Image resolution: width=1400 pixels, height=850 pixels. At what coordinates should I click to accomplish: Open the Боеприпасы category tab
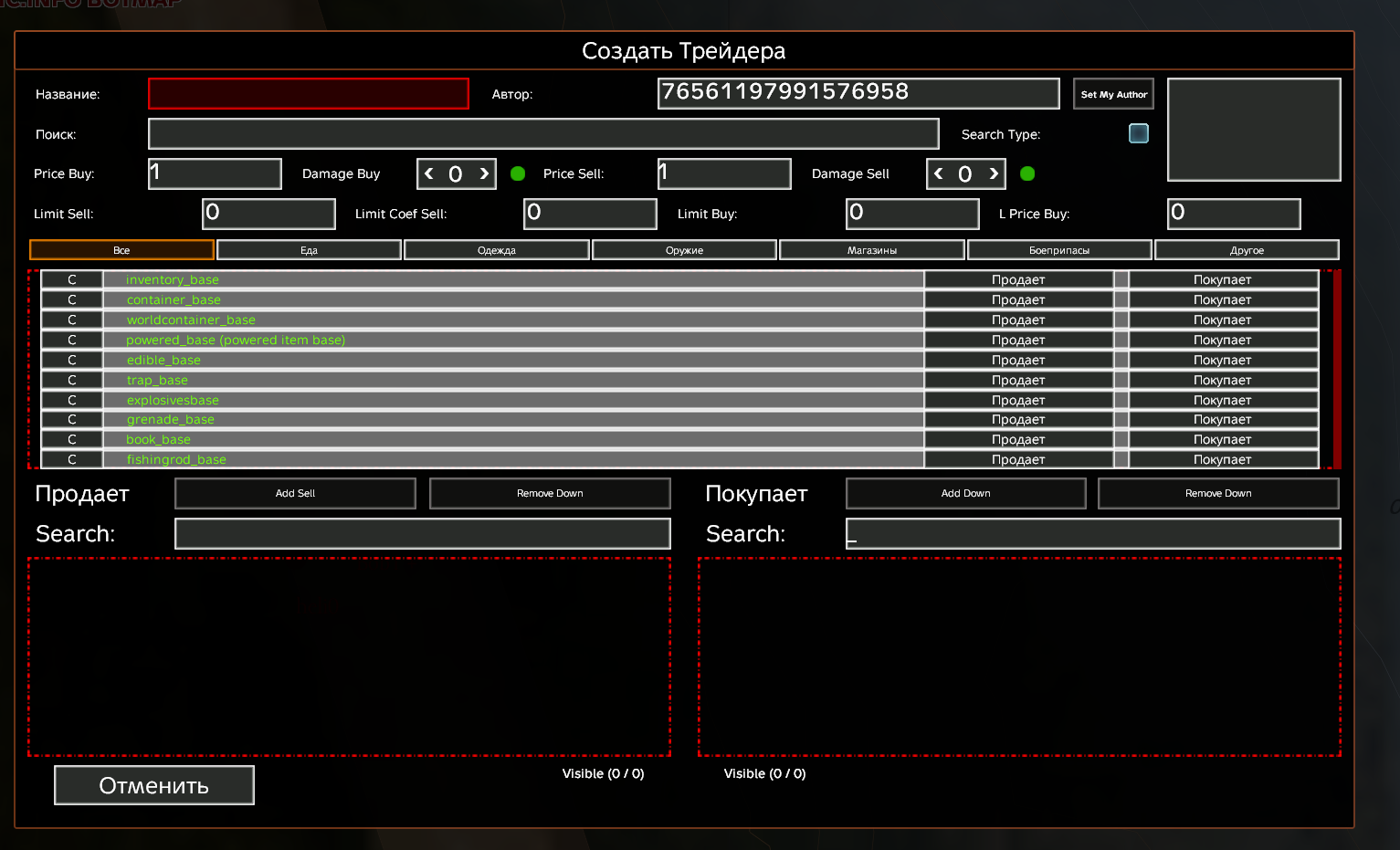click(x=1058, y=250)
